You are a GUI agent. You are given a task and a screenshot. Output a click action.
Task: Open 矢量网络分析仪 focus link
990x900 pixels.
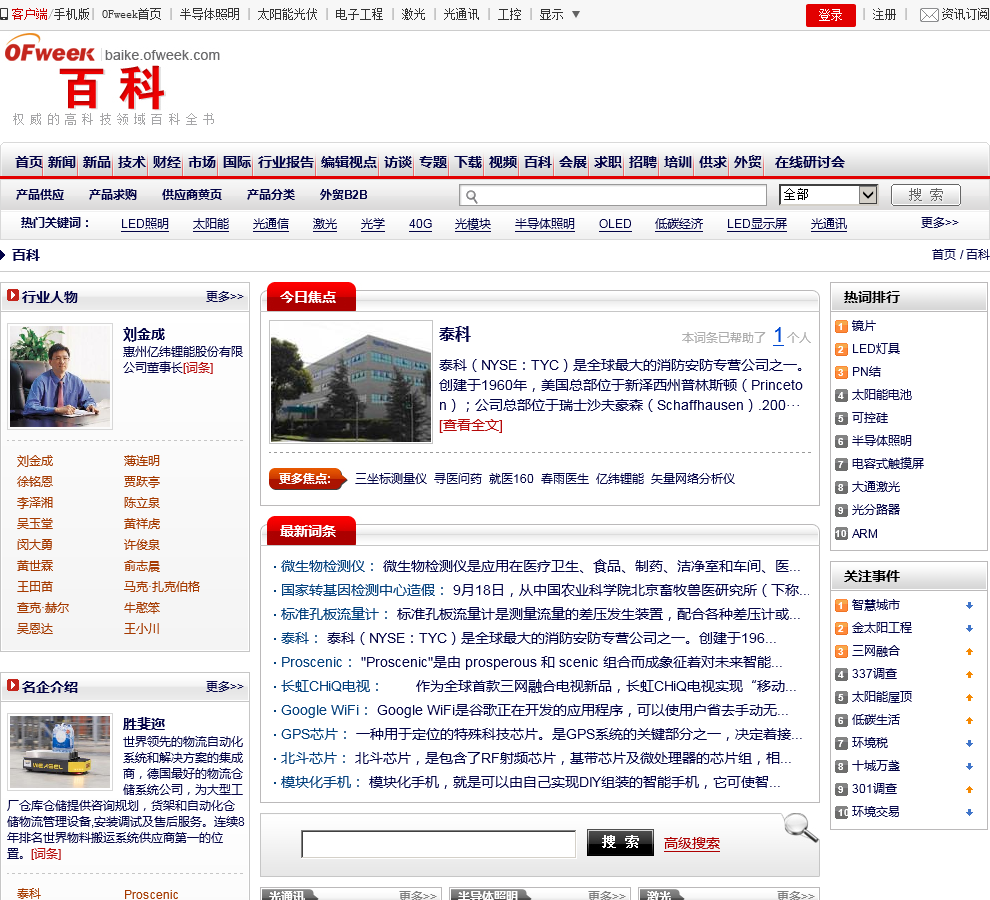pos(693,479)
